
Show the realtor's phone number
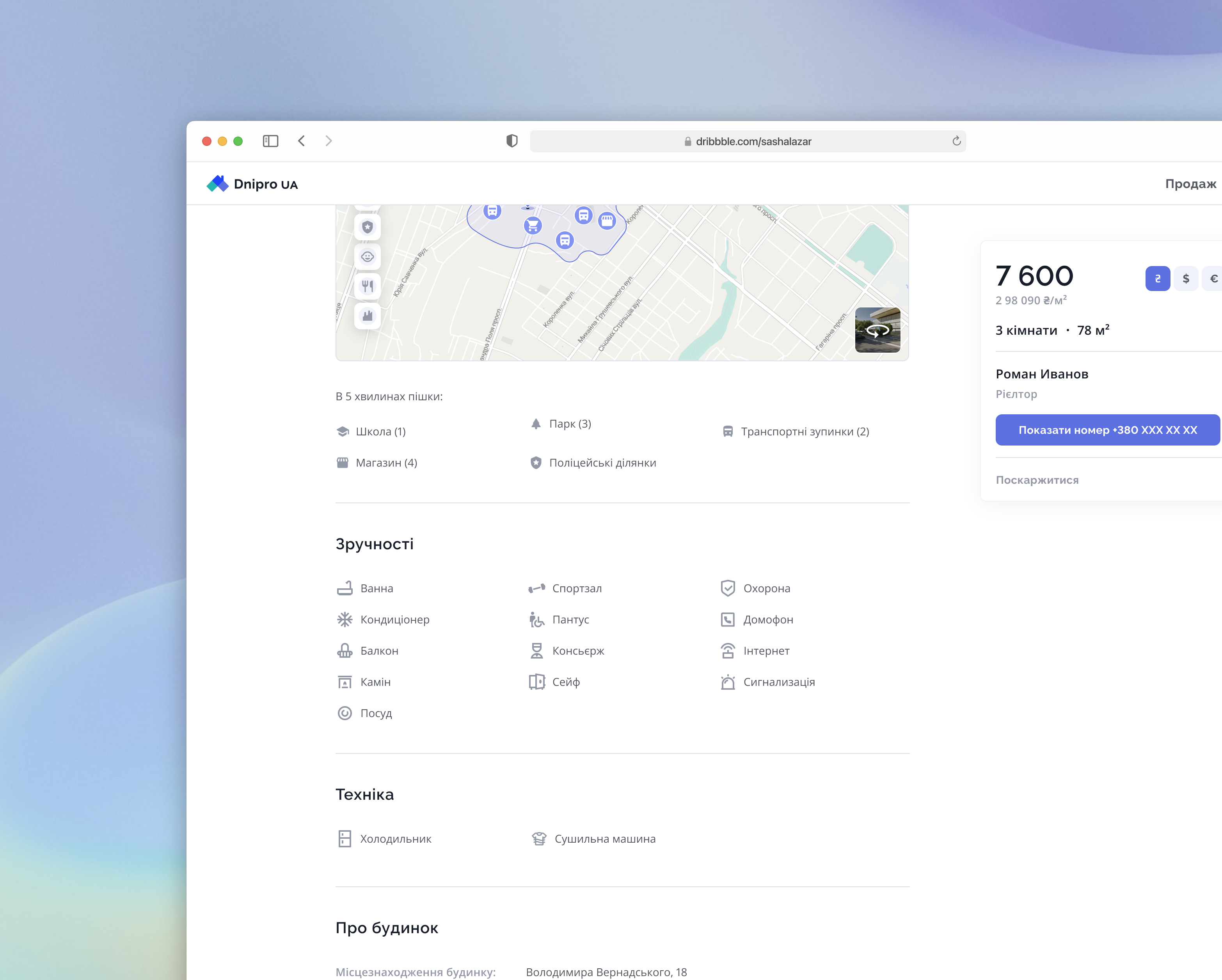1108,430
